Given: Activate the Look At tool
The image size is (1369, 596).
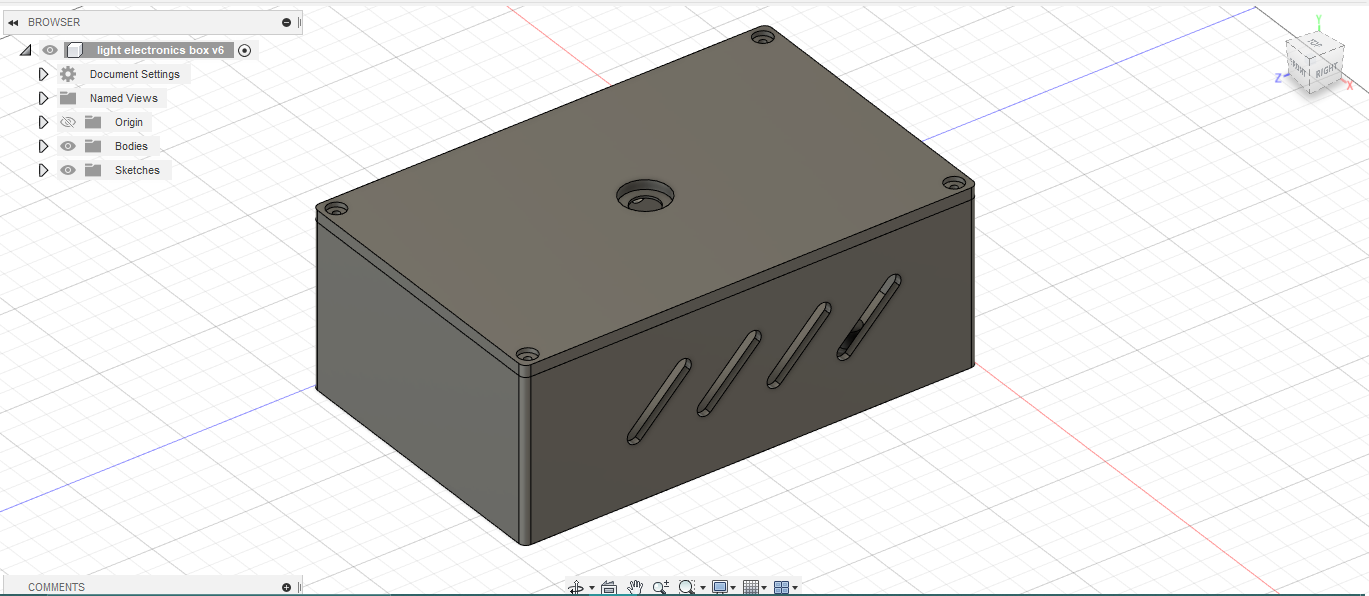Looking at the screenshot, I should point(608,587).
